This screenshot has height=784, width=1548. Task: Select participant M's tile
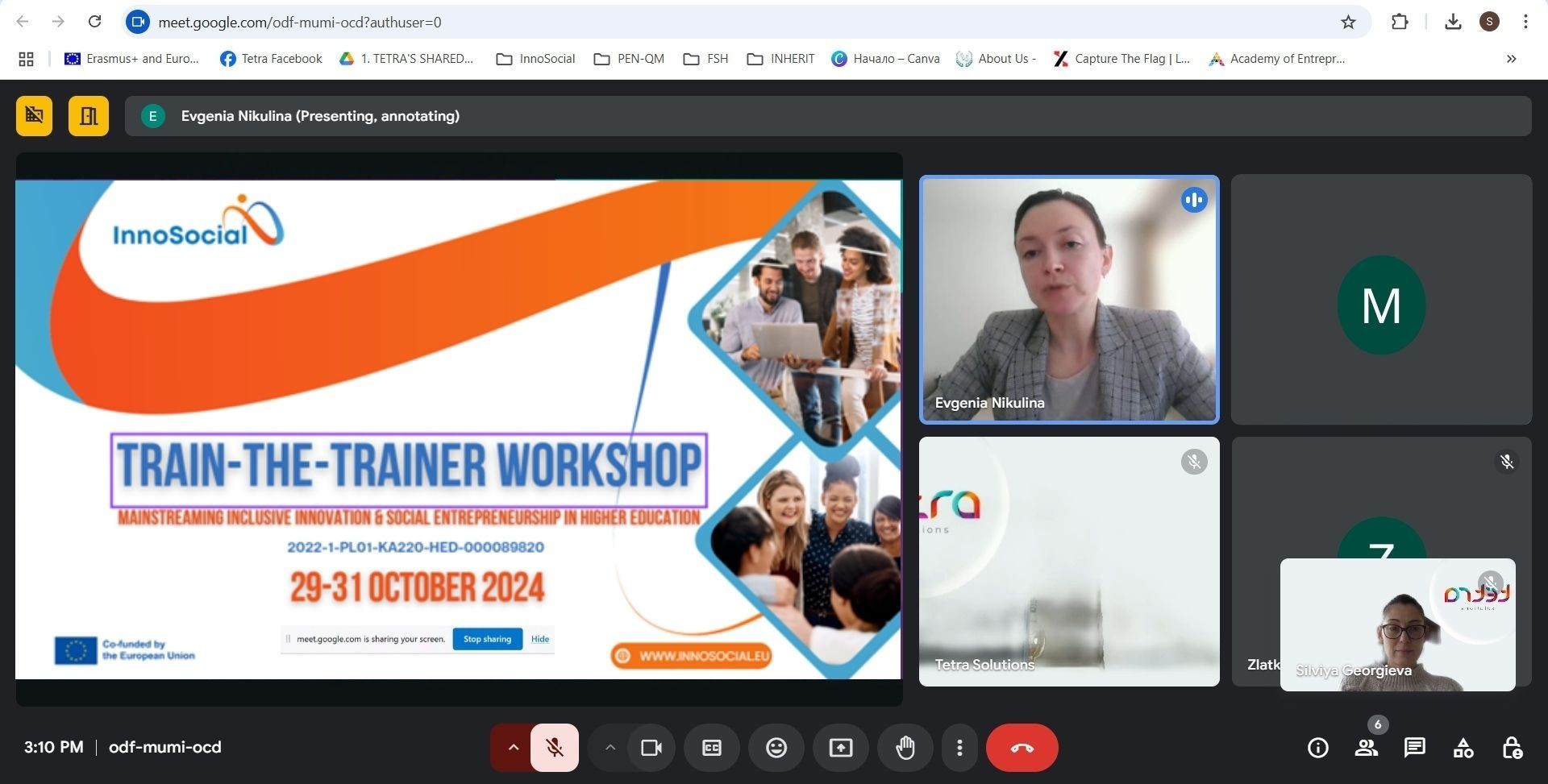click(x=1381, y=300)
